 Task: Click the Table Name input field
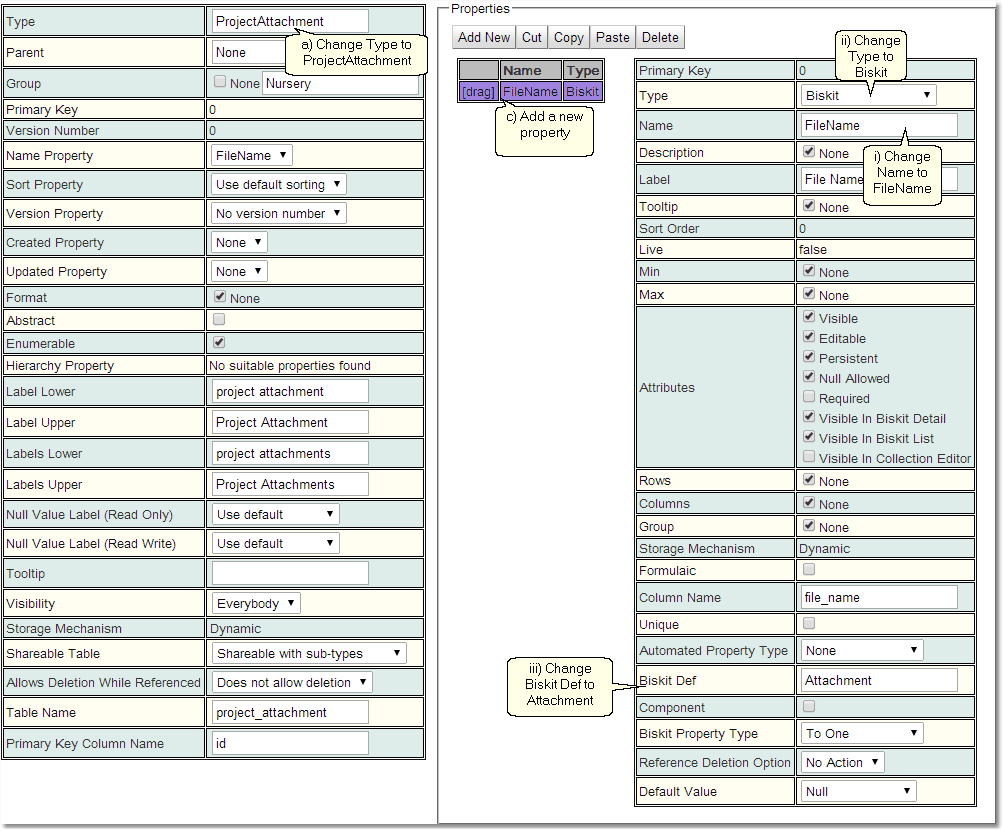(290, 712)
